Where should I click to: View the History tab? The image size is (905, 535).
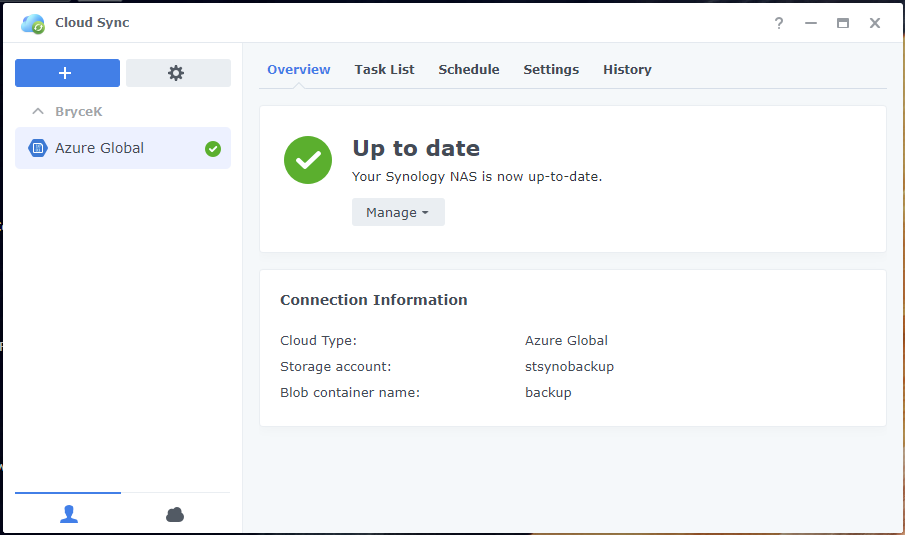tap(627, 69)
